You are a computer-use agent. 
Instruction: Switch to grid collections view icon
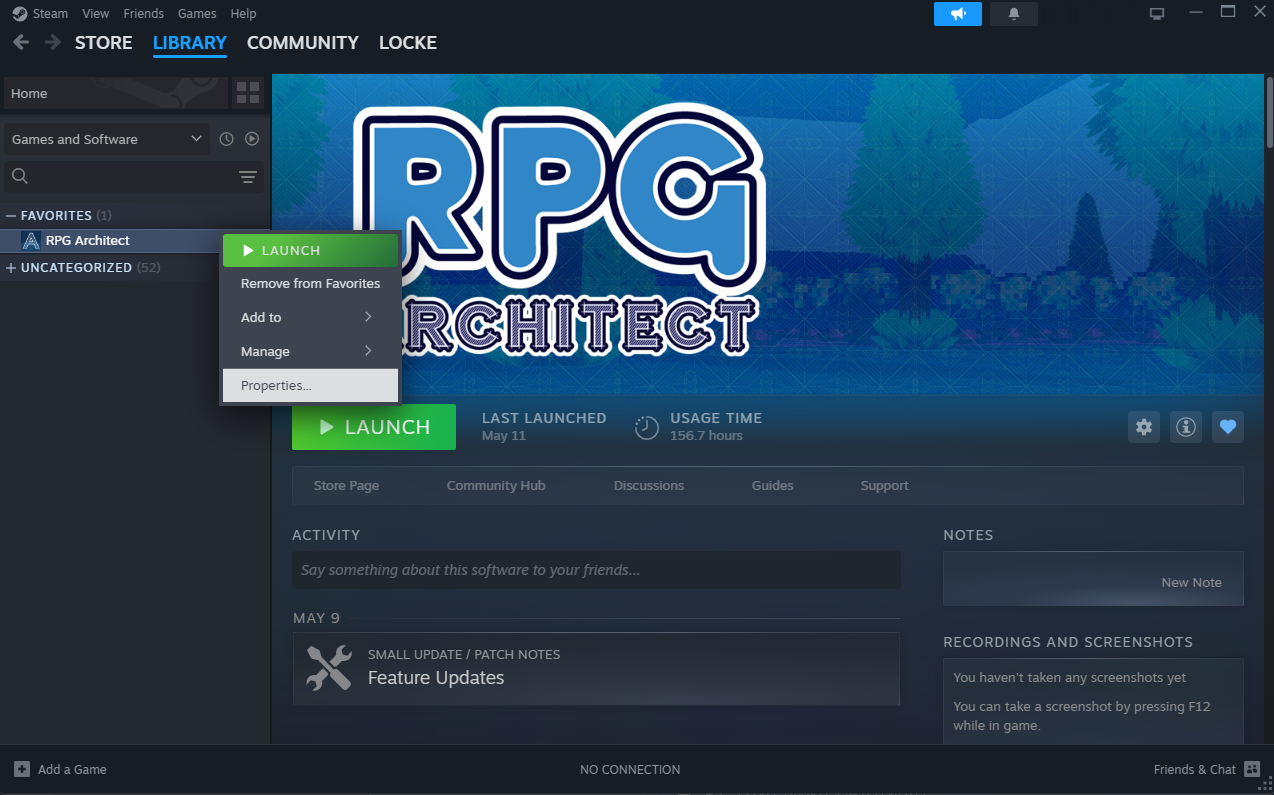tap(247, 94)
